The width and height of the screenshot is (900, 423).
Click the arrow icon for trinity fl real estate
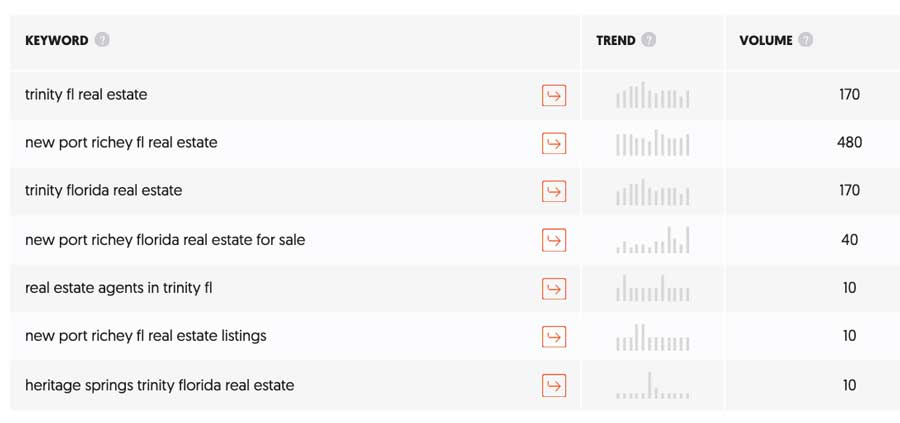coord(554,95)
